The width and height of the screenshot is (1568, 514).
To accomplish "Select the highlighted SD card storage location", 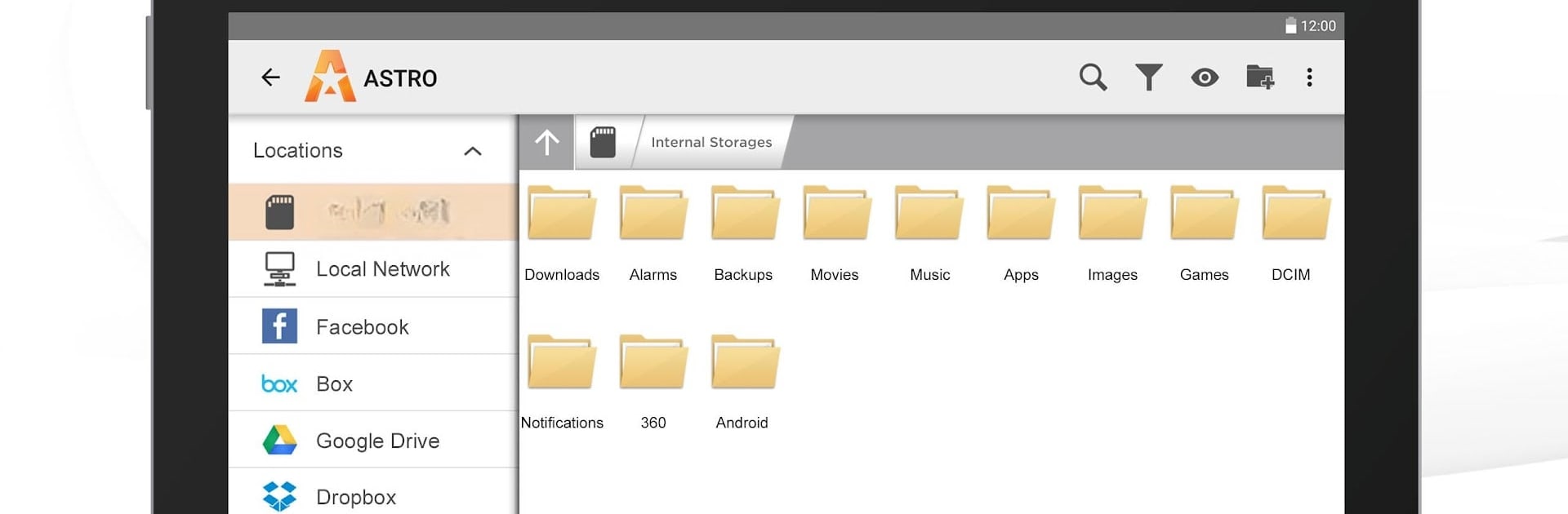I will tap(373, 212).
